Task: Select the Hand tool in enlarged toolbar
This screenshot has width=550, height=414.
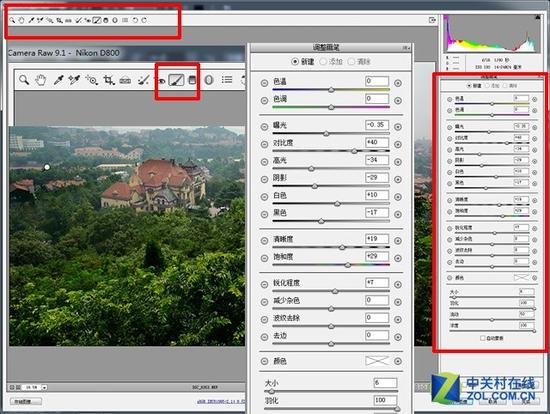Action: [x=41, y=80]
